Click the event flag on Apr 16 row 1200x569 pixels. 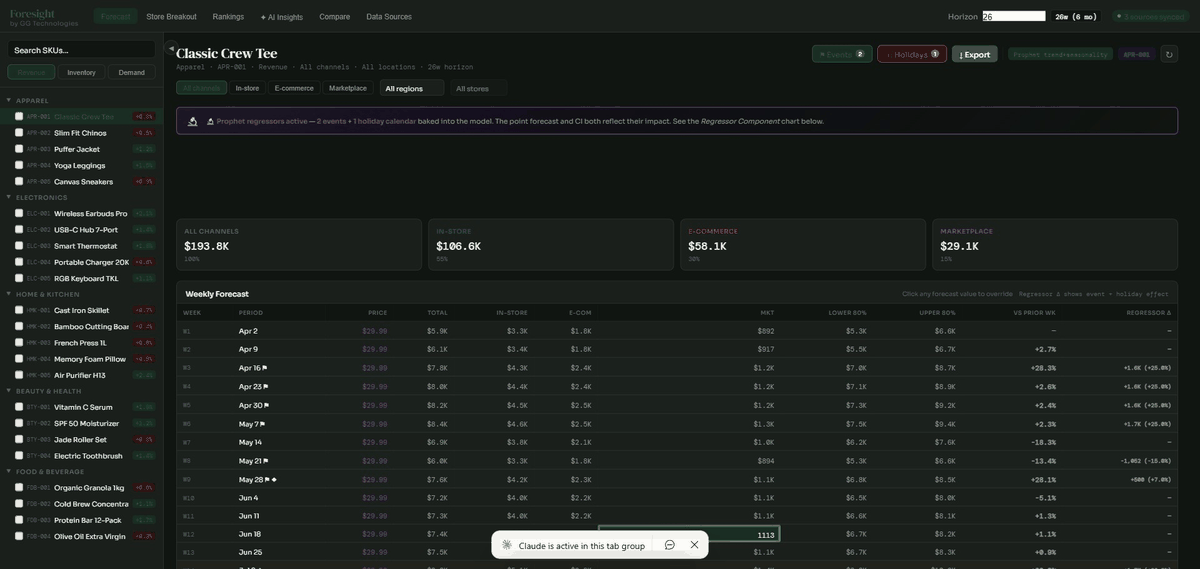click(264, 368)
